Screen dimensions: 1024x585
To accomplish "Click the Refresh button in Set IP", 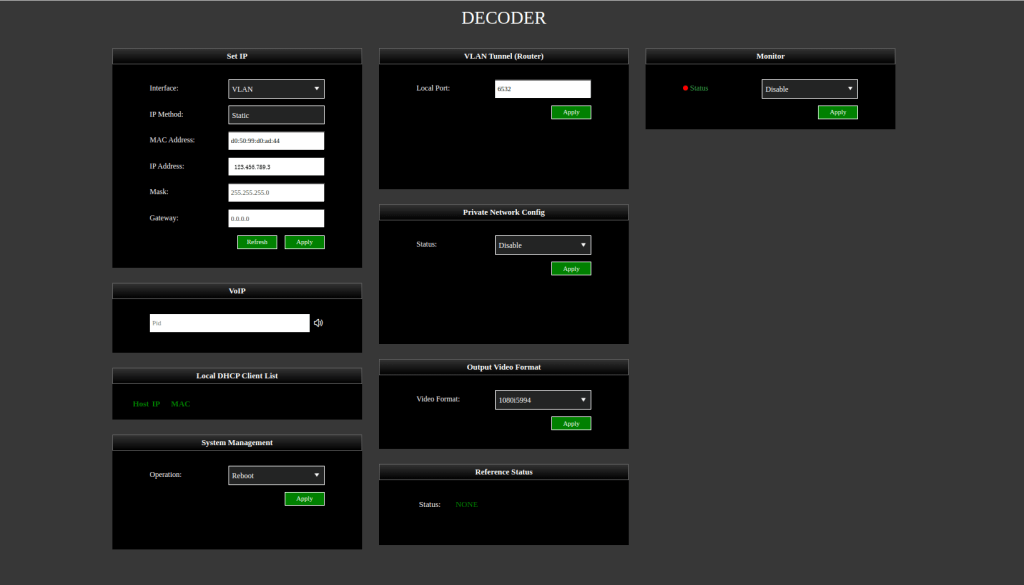I will pos(257,242).
